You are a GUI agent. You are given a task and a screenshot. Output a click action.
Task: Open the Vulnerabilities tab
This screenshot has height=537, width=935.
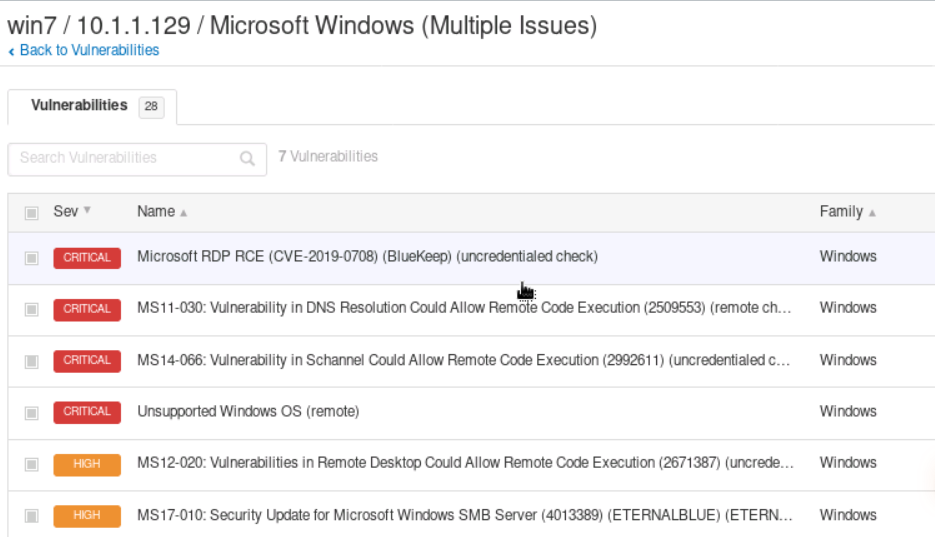pos(80,105)
